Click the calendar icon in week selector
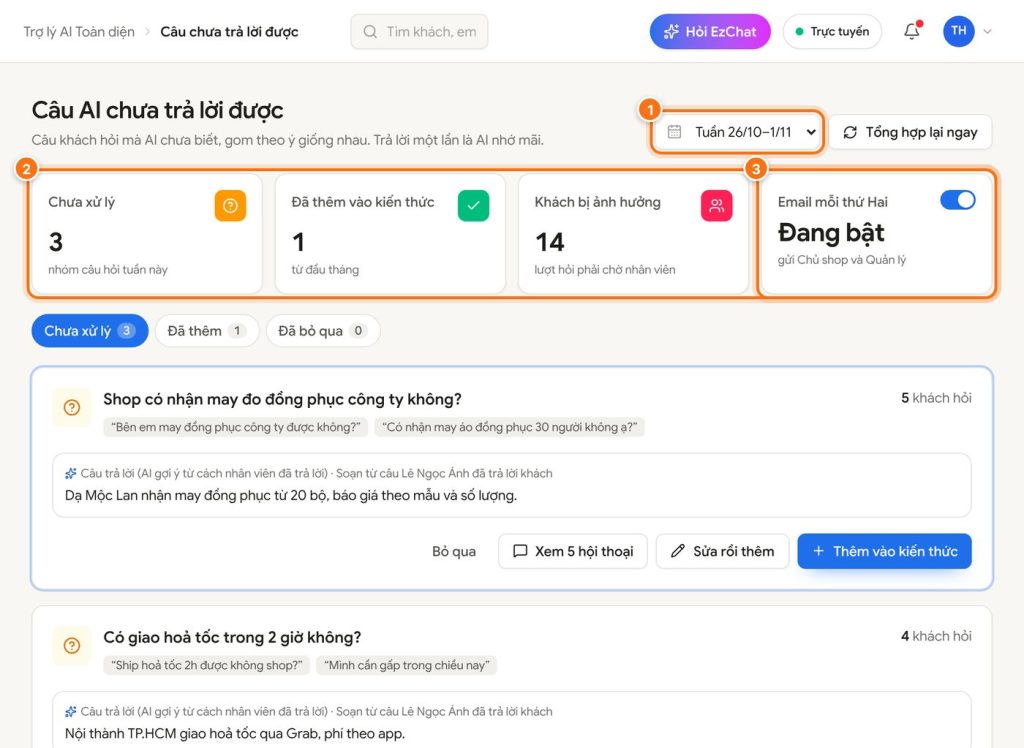1024x748 pixels. pyautogui.click(x=675, y=132)
